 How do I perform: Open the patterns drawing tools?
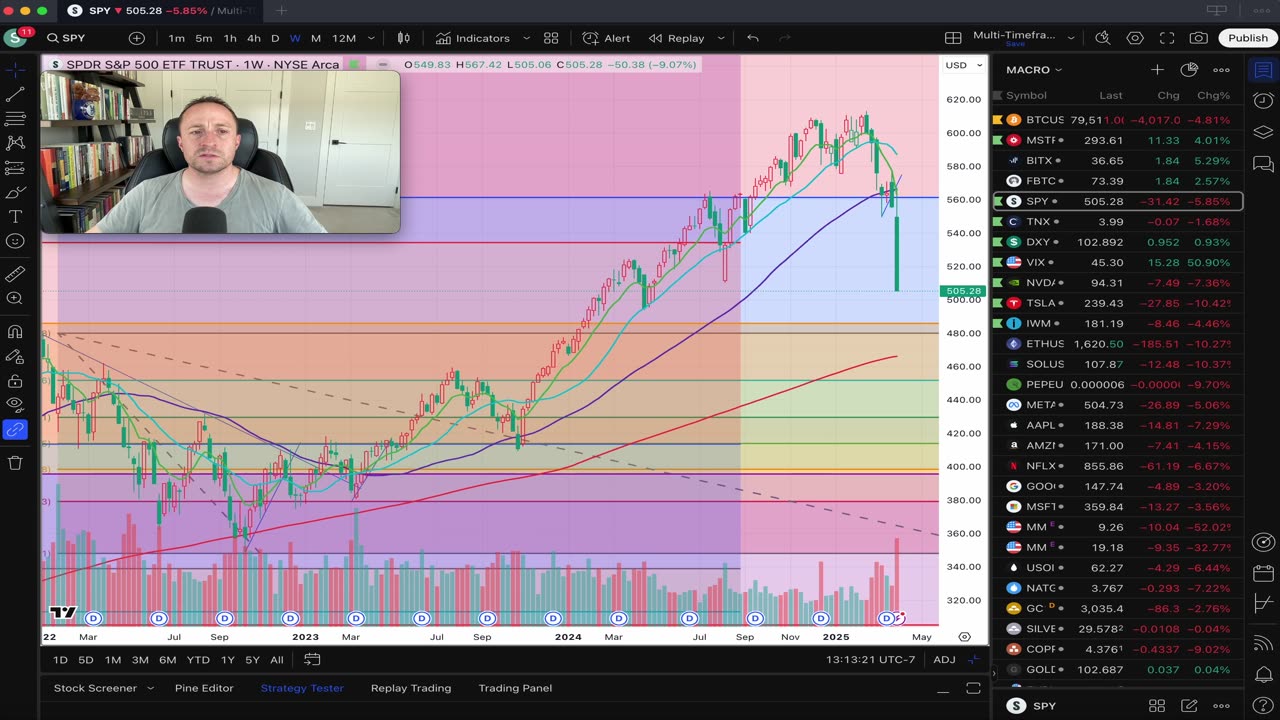pos(15,144)
